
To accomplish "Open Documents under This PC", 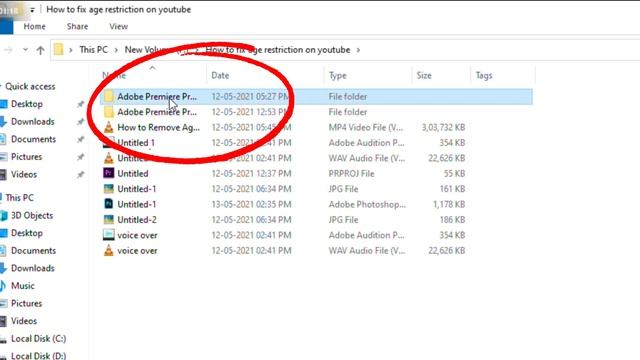I will click(x=33, y=251).
